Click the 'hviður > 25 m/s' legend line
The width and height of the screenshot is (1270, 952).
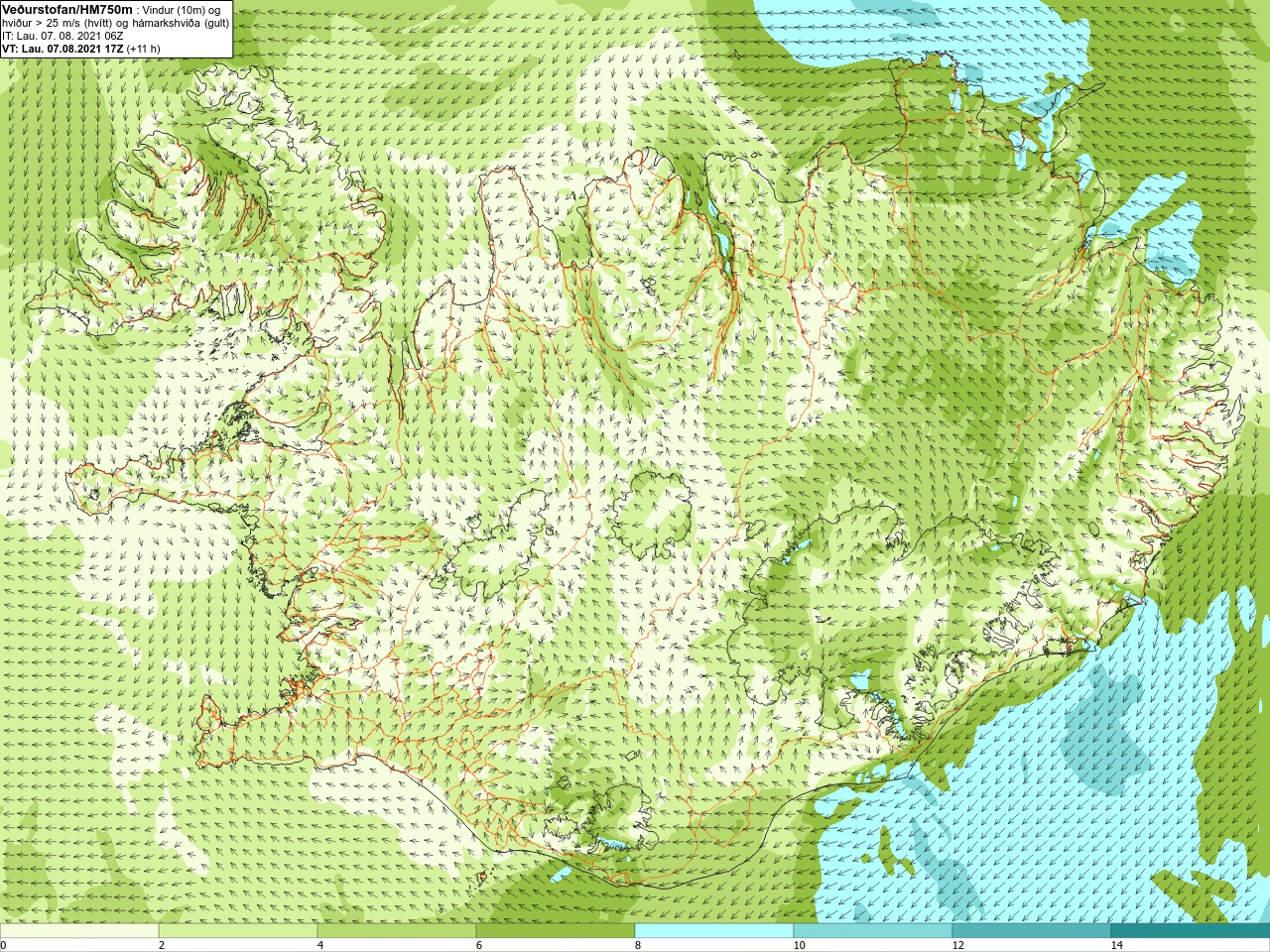click(x=115, y=23)
